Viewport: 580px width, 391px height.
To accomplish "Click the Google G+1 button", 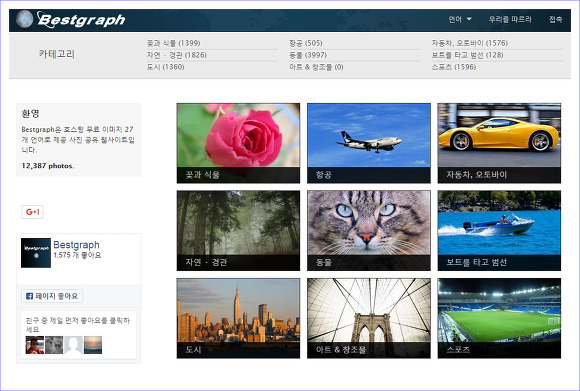I will [33, 212].
